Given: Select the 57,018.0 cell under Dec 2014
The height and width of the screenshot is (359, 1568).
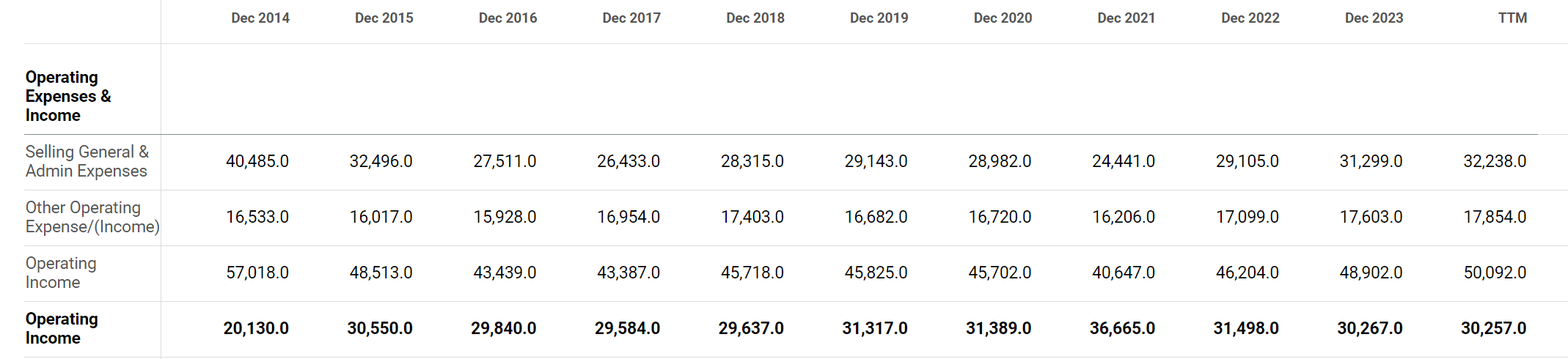Looking at the screenshot, I should 257,273.
